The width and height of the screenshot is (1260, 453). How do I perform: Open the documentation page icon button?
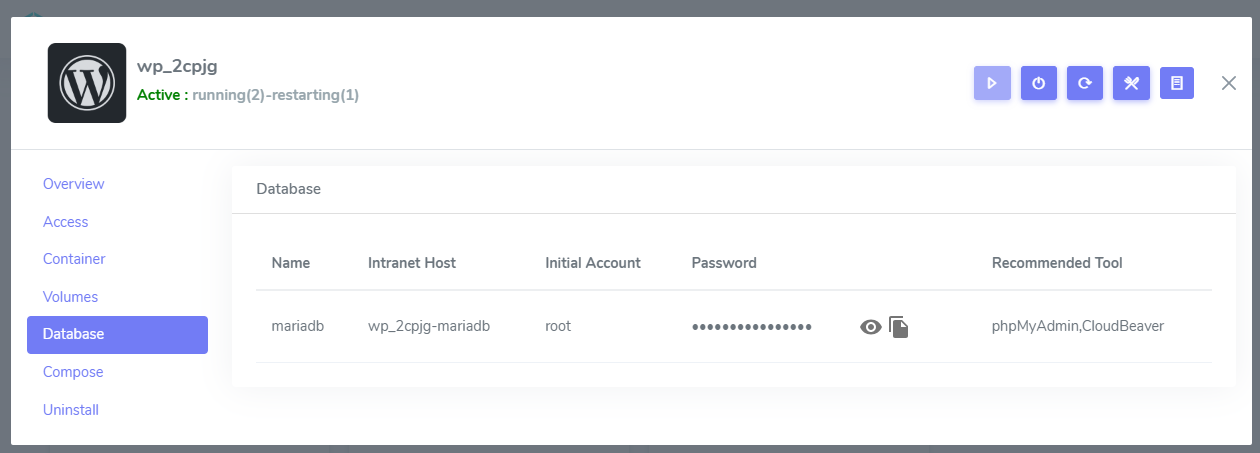coord(1177,83)
